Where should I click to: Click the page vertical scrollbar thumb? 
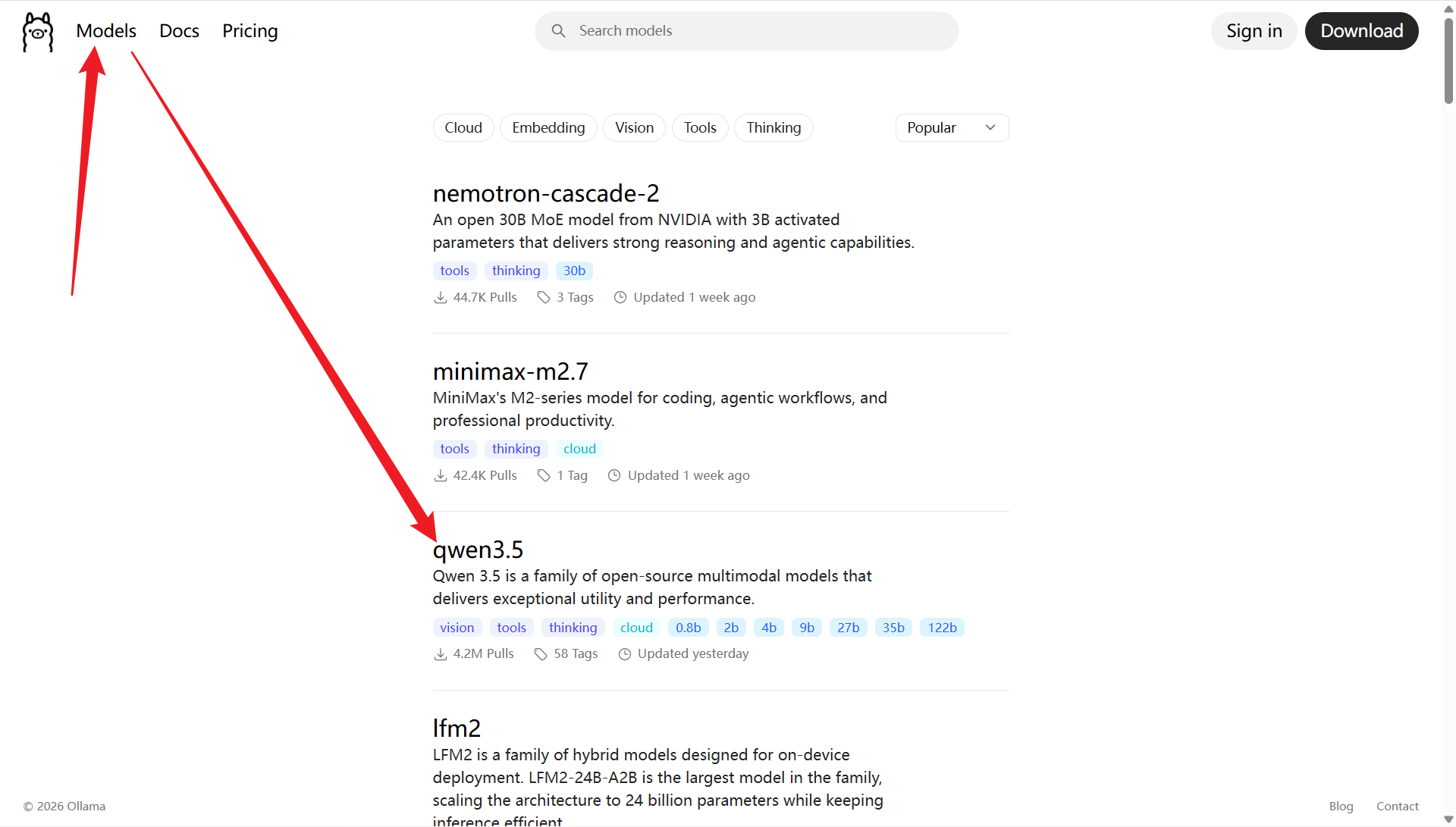coord(1448,61)
